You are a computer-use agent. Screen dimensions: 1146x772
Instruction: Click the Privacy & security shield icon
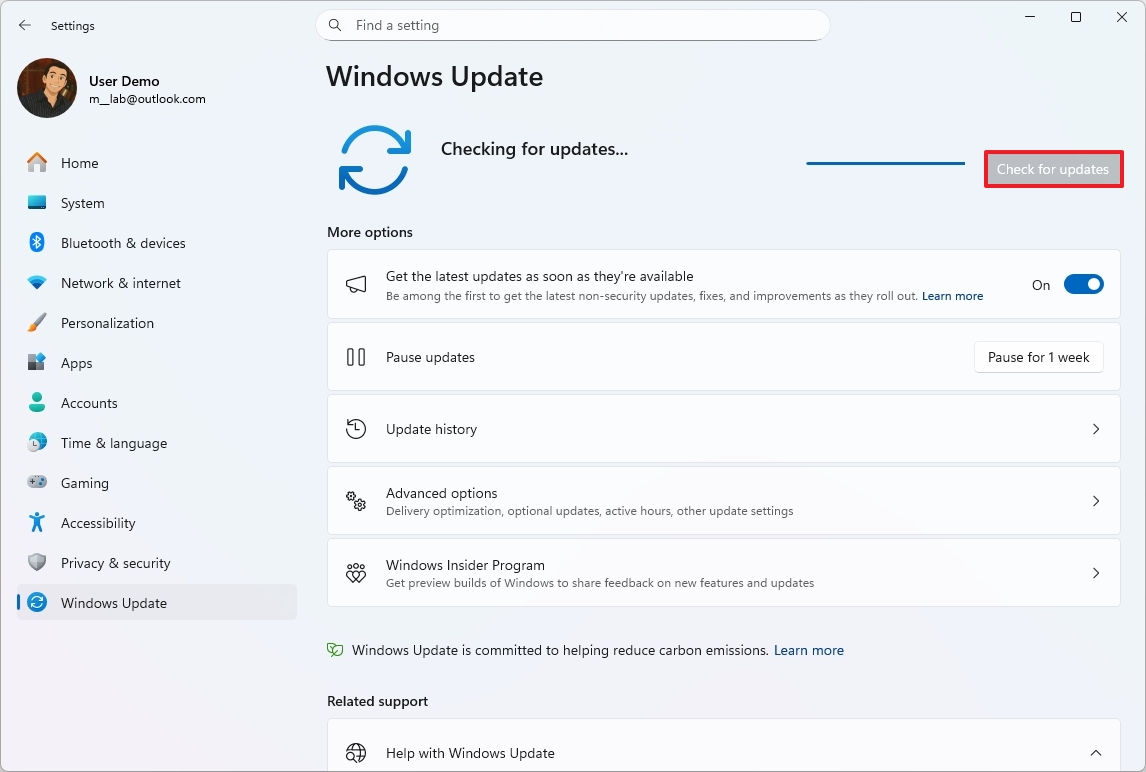(37, 563)
